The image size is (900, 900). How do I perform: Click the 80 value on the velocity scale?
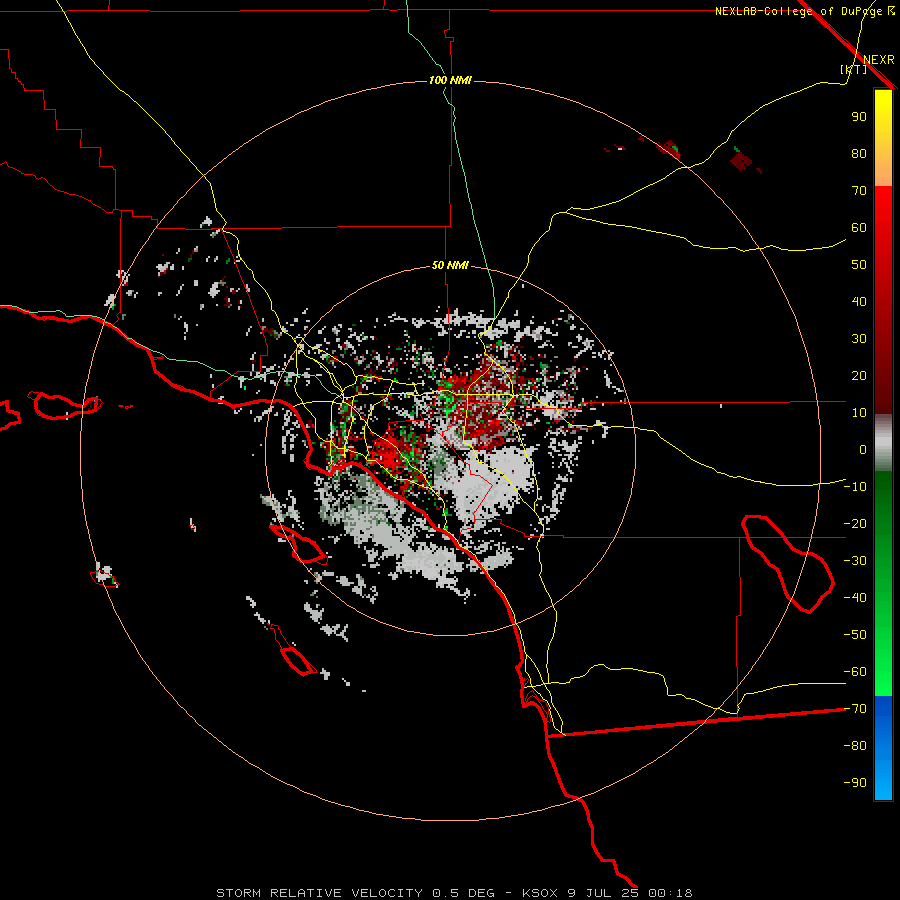pyautogui.click(x=859, y=153)
